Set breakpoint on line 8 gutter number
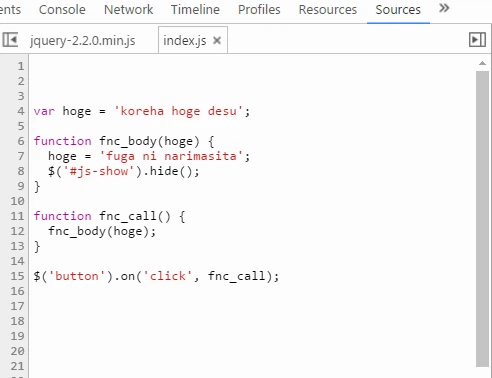492x378 pixels. point(21,171)
